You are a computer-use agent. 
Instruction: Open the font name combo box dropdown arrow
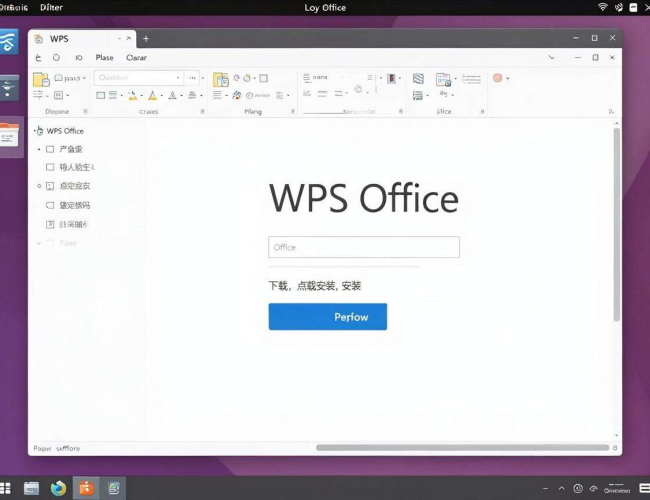[x=178, y=78]
